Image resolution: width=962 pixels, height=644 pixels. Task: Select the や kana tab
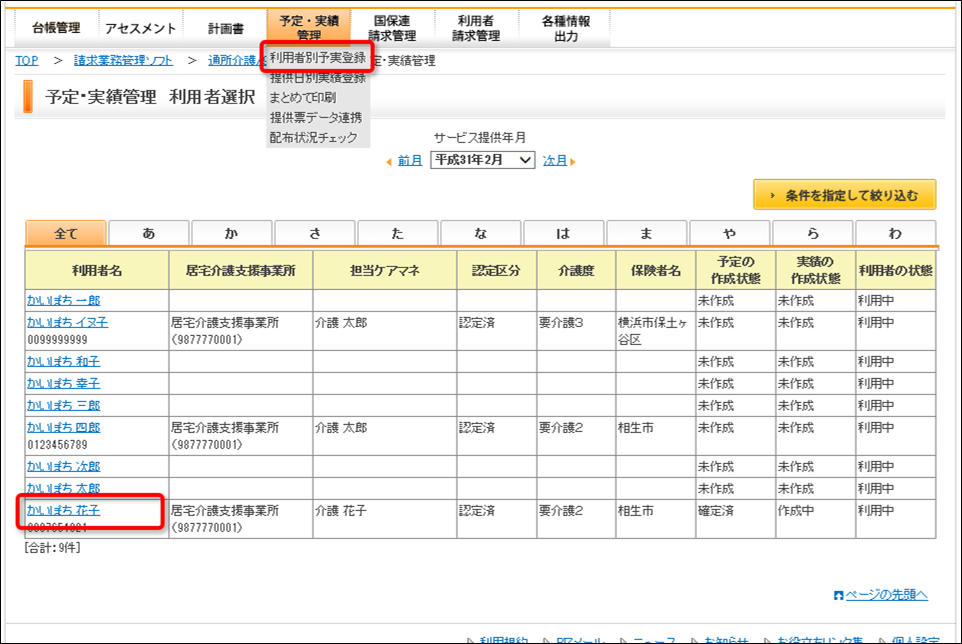pos(729,234)
